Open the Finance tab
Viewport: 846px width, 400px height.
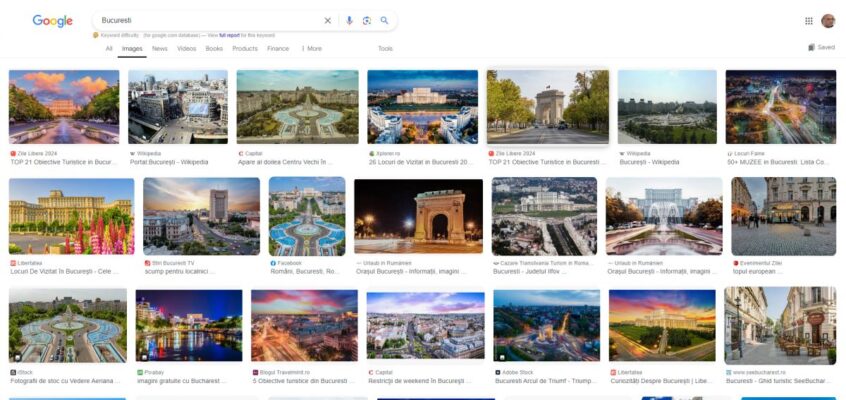tap(278, 49)
